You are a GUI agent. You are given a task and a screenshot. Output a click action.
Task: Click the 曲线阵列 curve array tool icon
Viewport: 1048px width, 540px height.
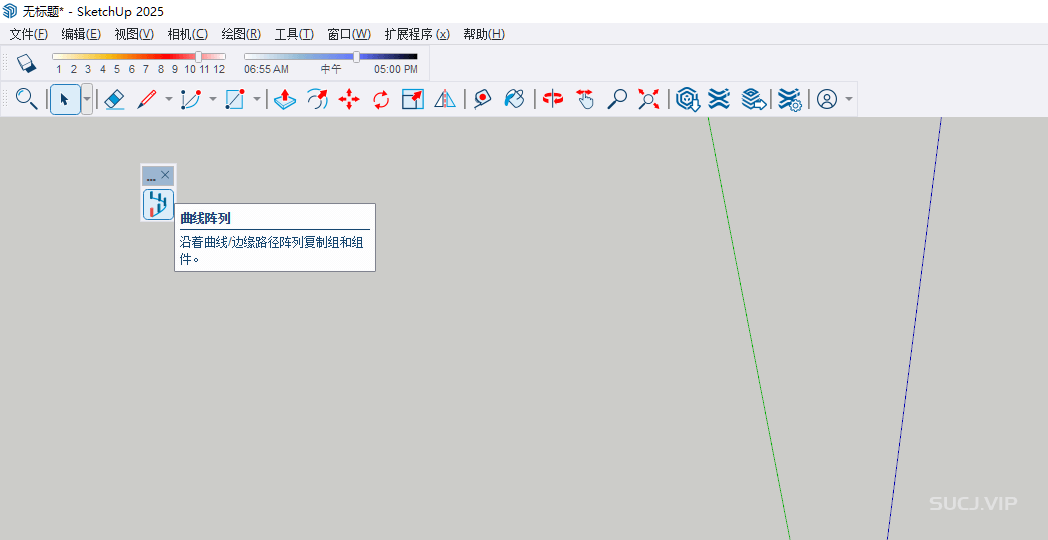coord(158,204)
